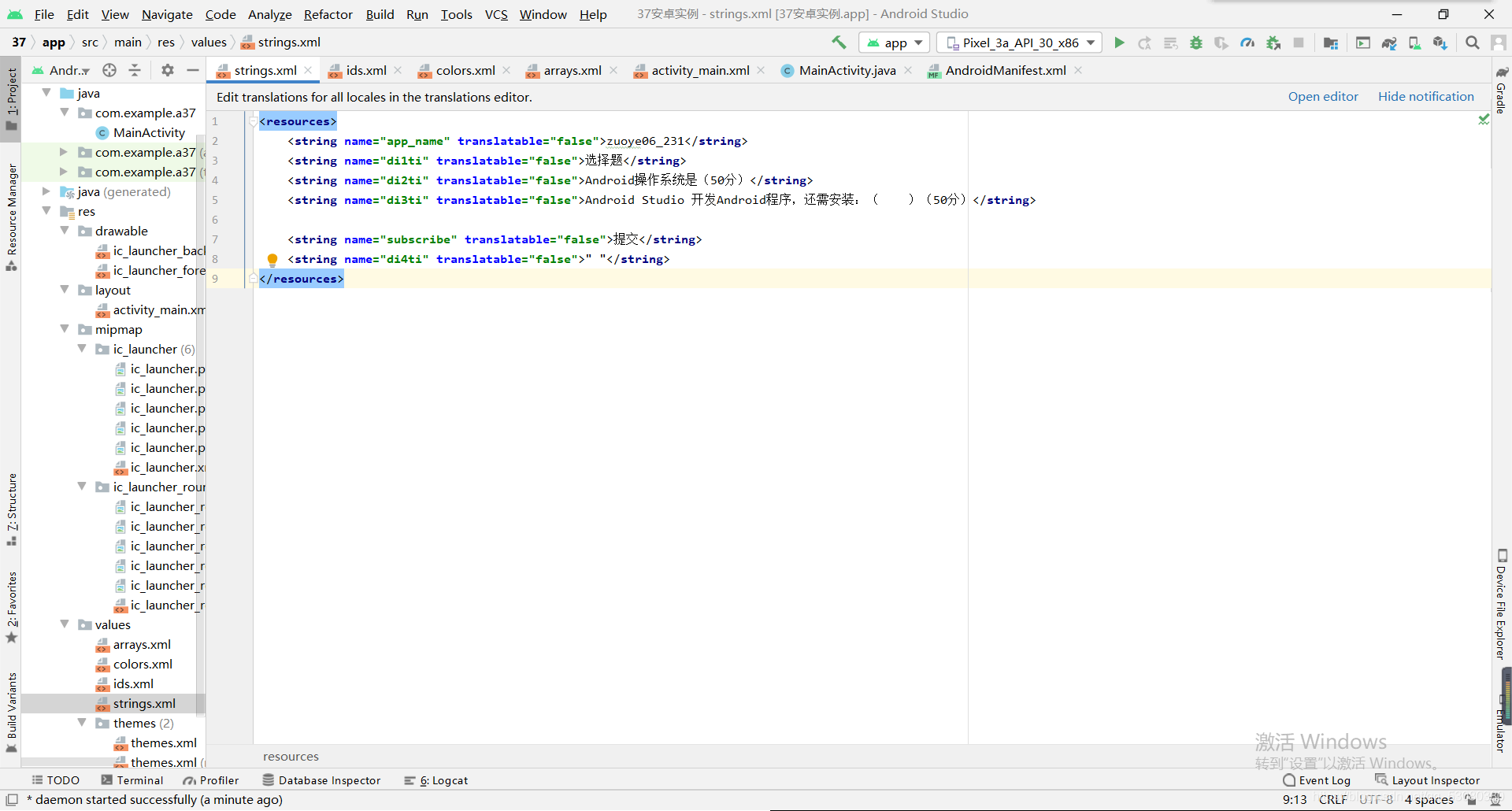1512x811 pixels.
Task: Click the values breadcrumb in navigation bar
Action: [209, 42]
